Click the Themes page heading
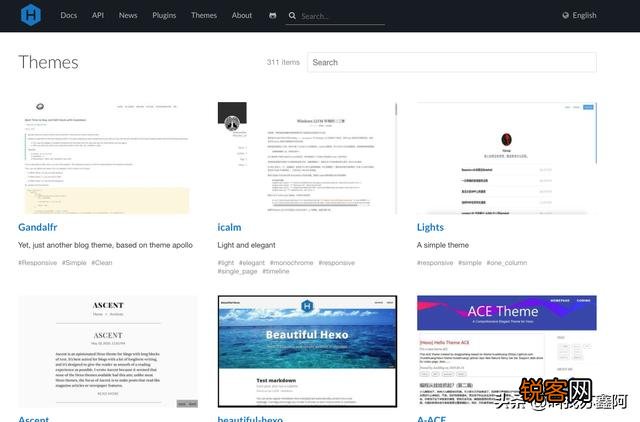640x422 pixels. point(49,62)
